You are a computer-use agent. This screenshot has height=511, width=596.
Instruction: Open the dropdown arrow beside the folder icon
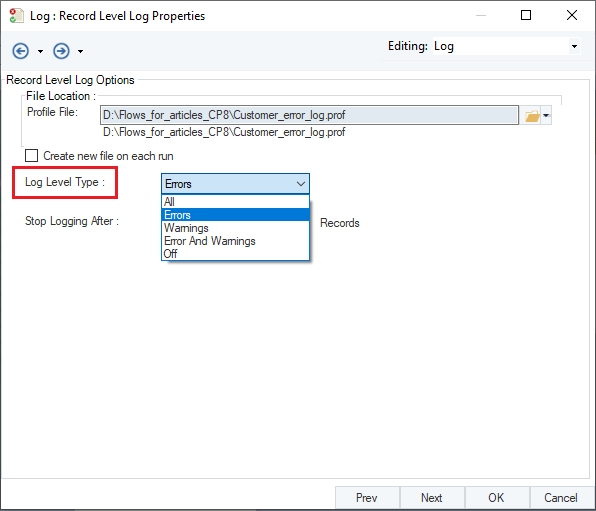pyautogui.click(x=546, y=116)
